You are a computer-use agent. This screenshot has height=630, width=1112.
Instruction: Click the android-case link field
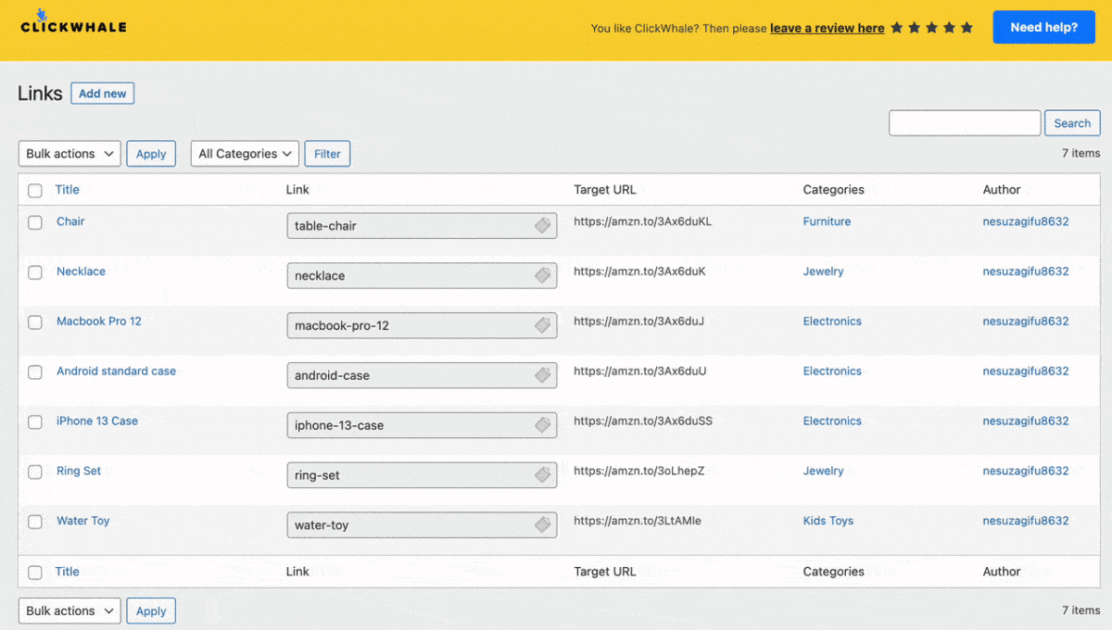point(422,375)
